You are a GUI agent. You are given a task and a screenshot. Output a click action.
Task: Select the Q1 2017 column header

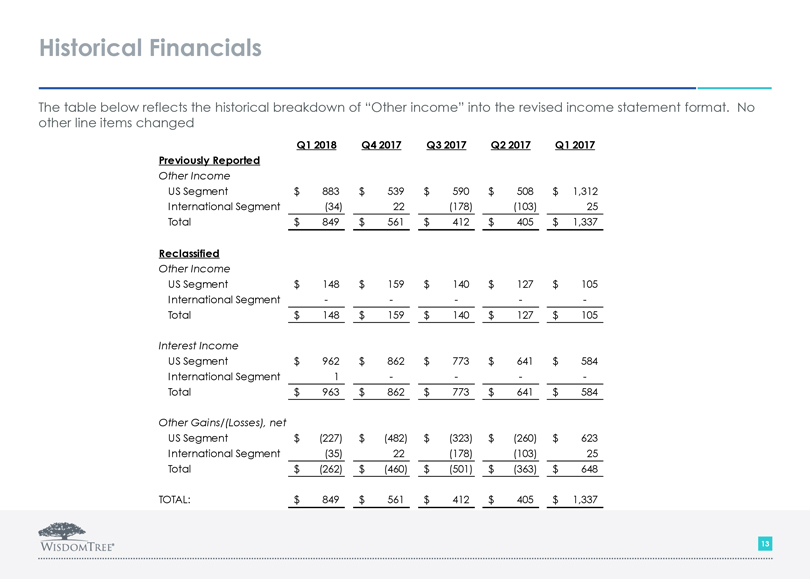click(575, 145)
